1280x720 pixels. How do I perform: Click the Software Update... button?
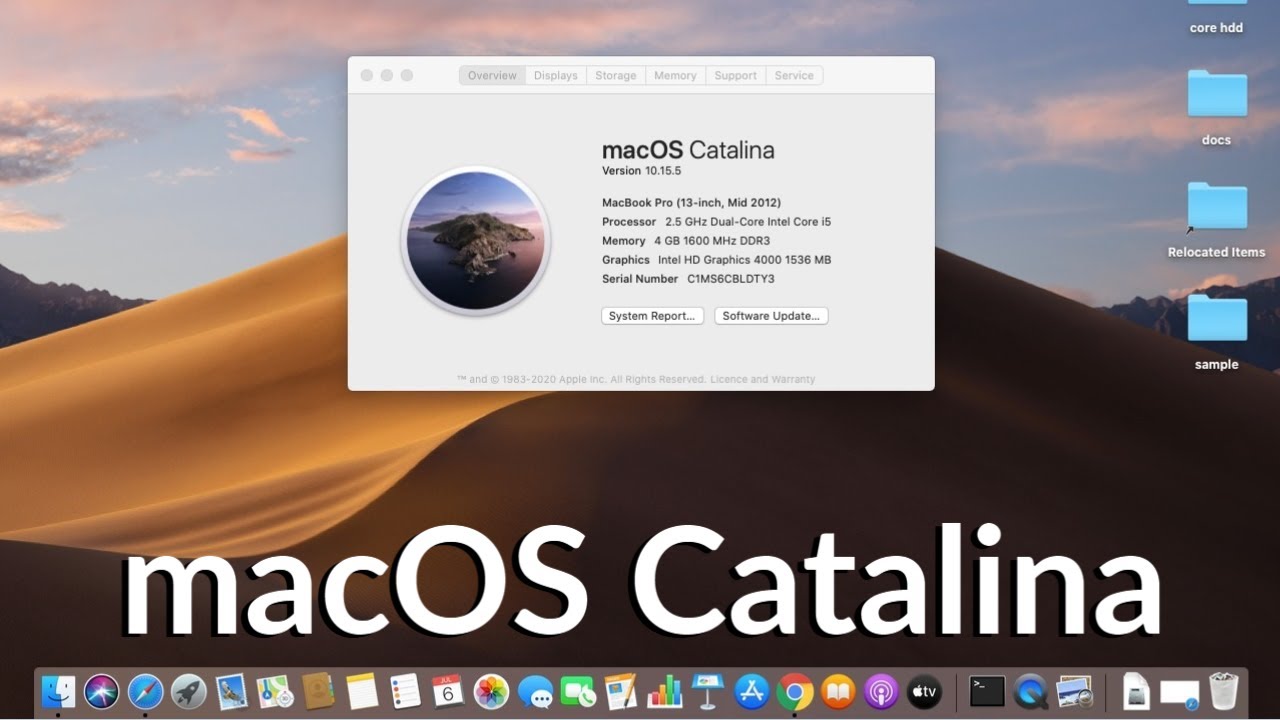[771, 316]
